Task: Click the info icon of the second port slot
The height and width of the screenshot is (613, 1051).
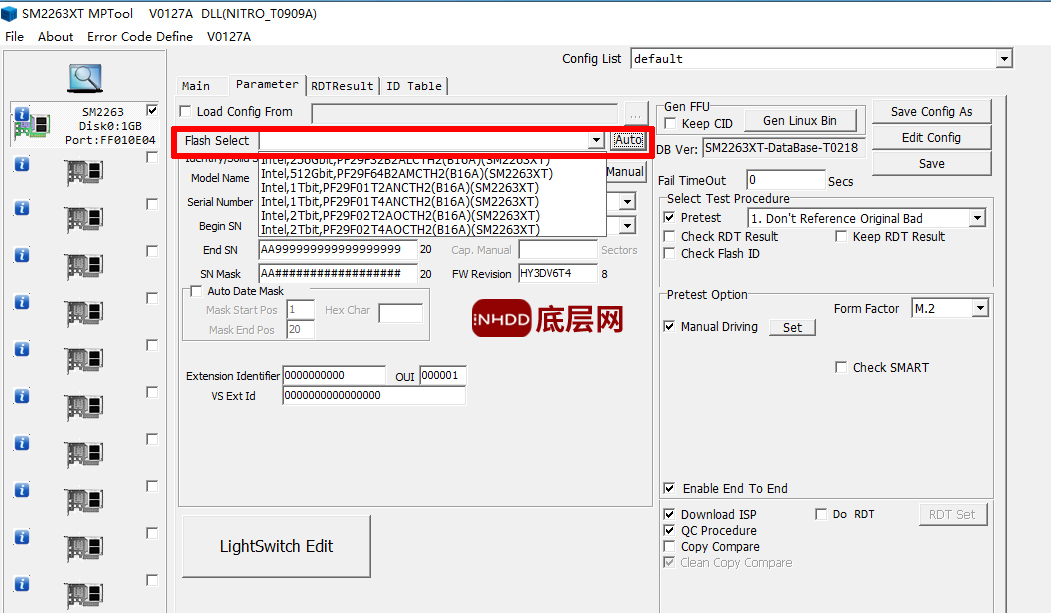Action: tap(21, 163)
